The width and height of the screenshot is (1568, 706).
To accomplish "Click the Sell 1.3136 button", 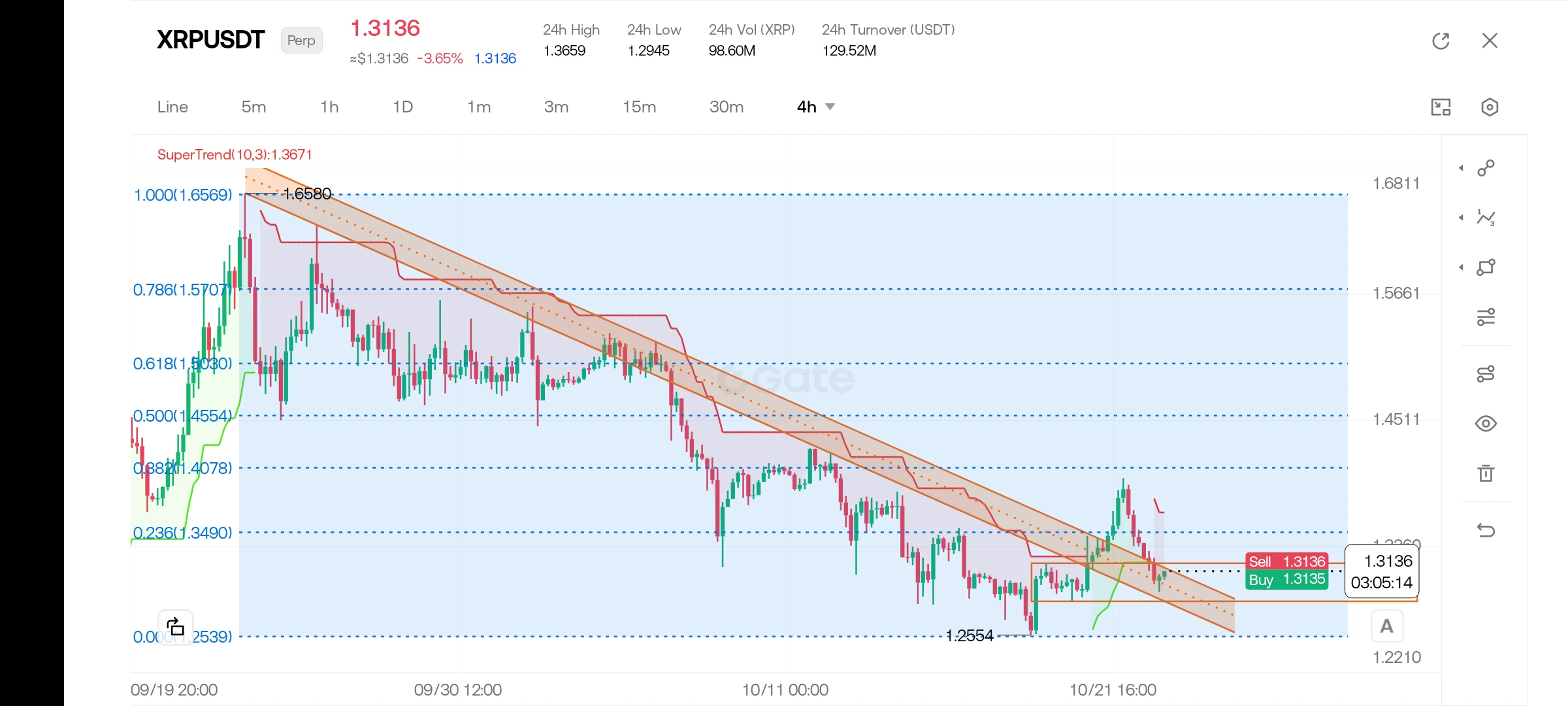I will click(1287, 562).
